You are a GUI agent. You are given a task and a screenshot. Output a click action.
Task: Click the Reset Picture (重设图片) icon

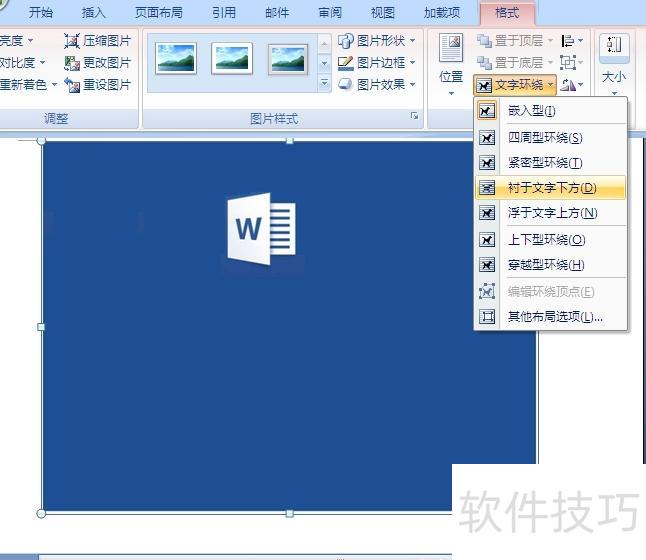click(x=72, y=85)
